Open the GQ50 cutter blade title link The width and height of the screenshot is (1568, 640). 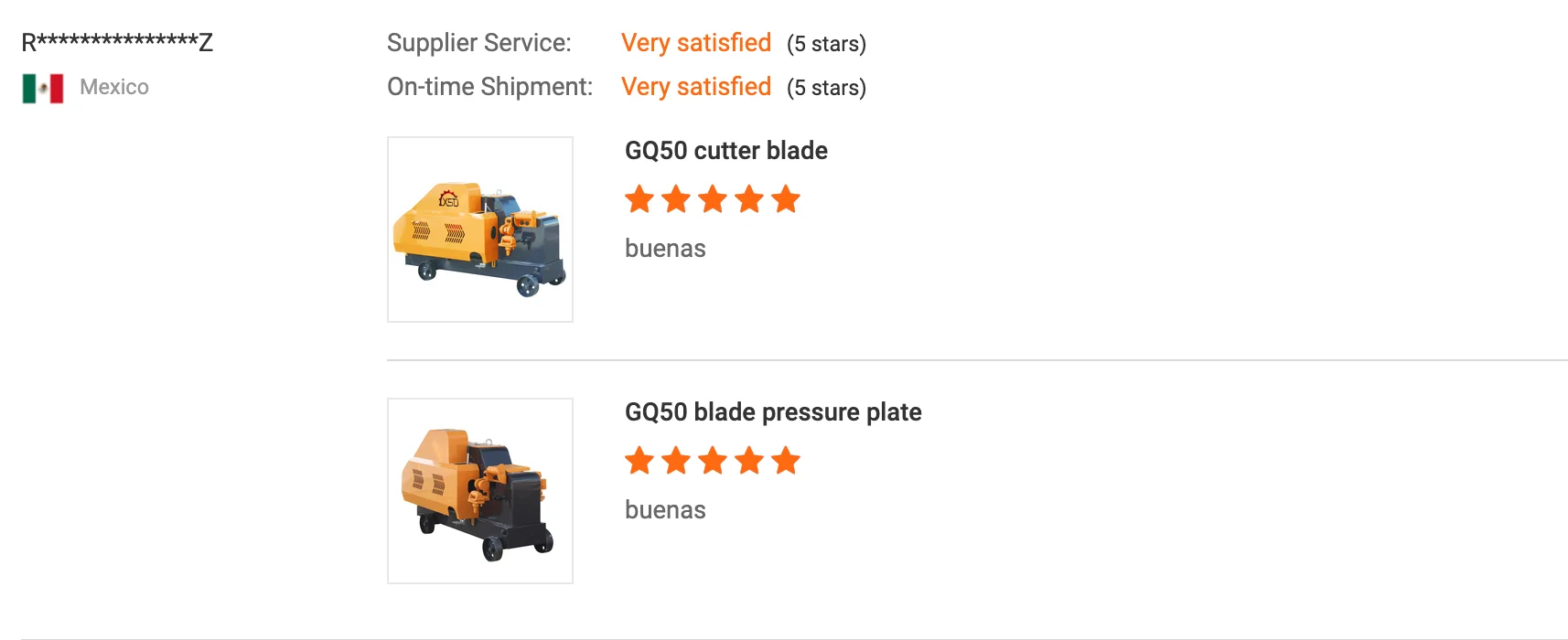click(726, 151)
